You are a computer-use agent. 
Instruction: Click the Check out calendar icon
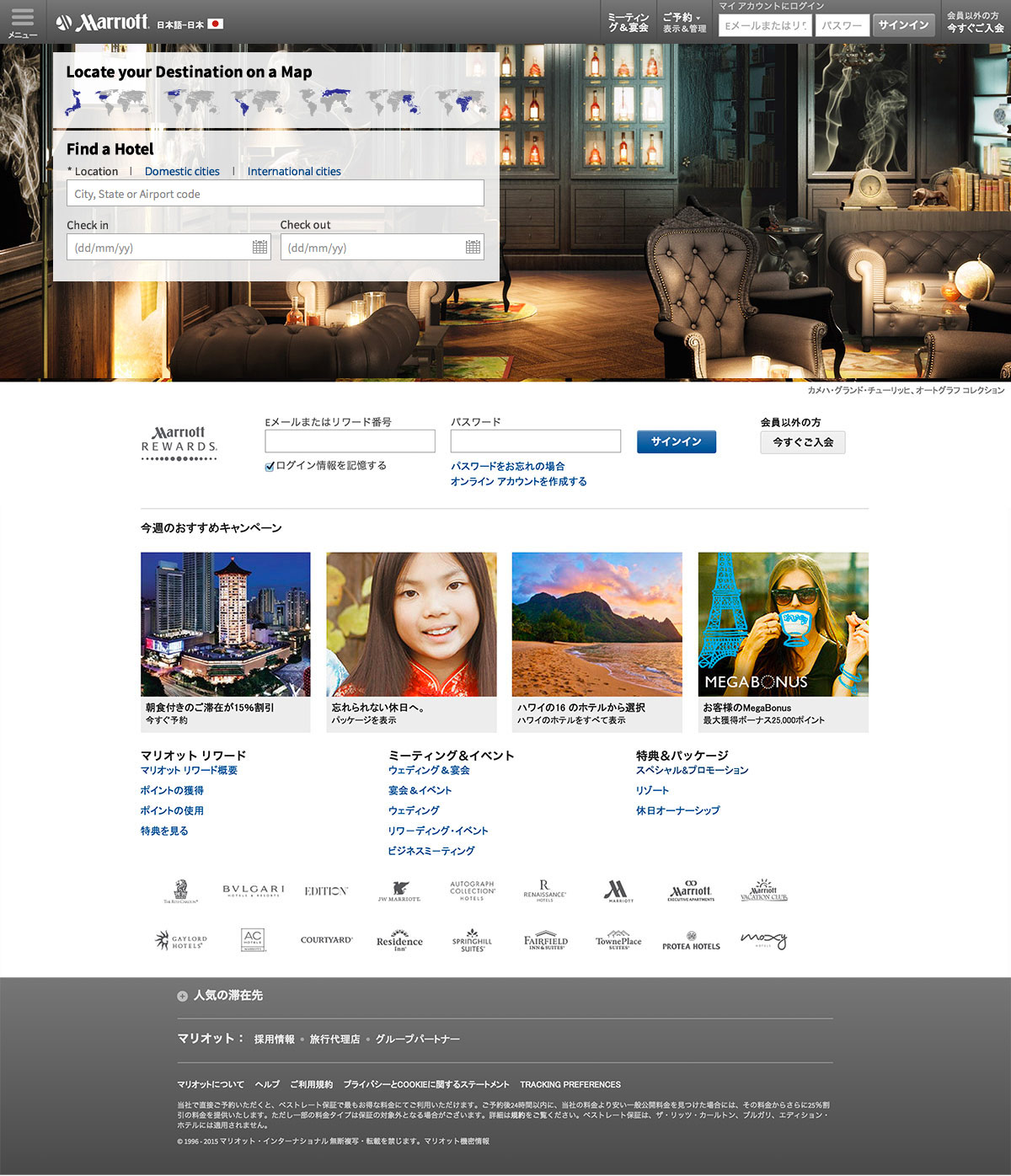[x=473, y=247]
